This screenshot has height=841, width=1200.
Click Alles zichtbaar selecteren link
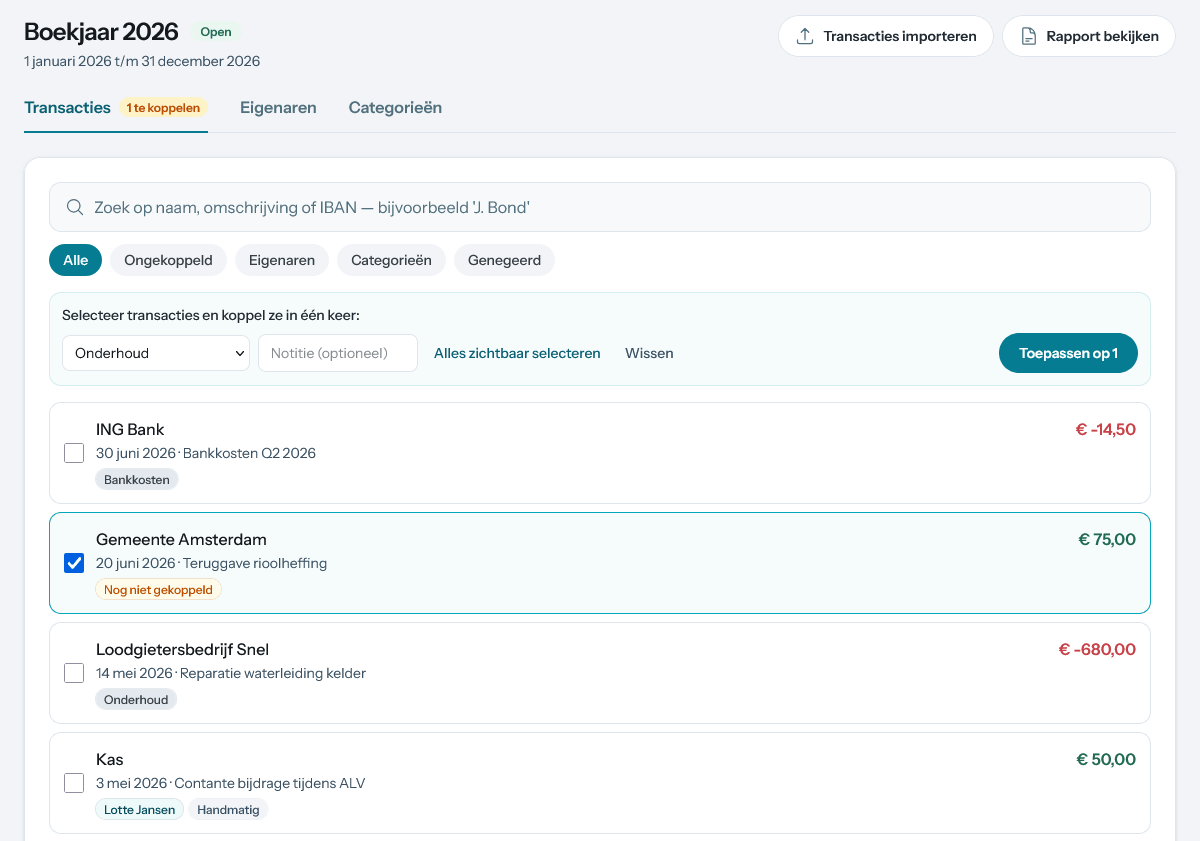pos(517,353)
